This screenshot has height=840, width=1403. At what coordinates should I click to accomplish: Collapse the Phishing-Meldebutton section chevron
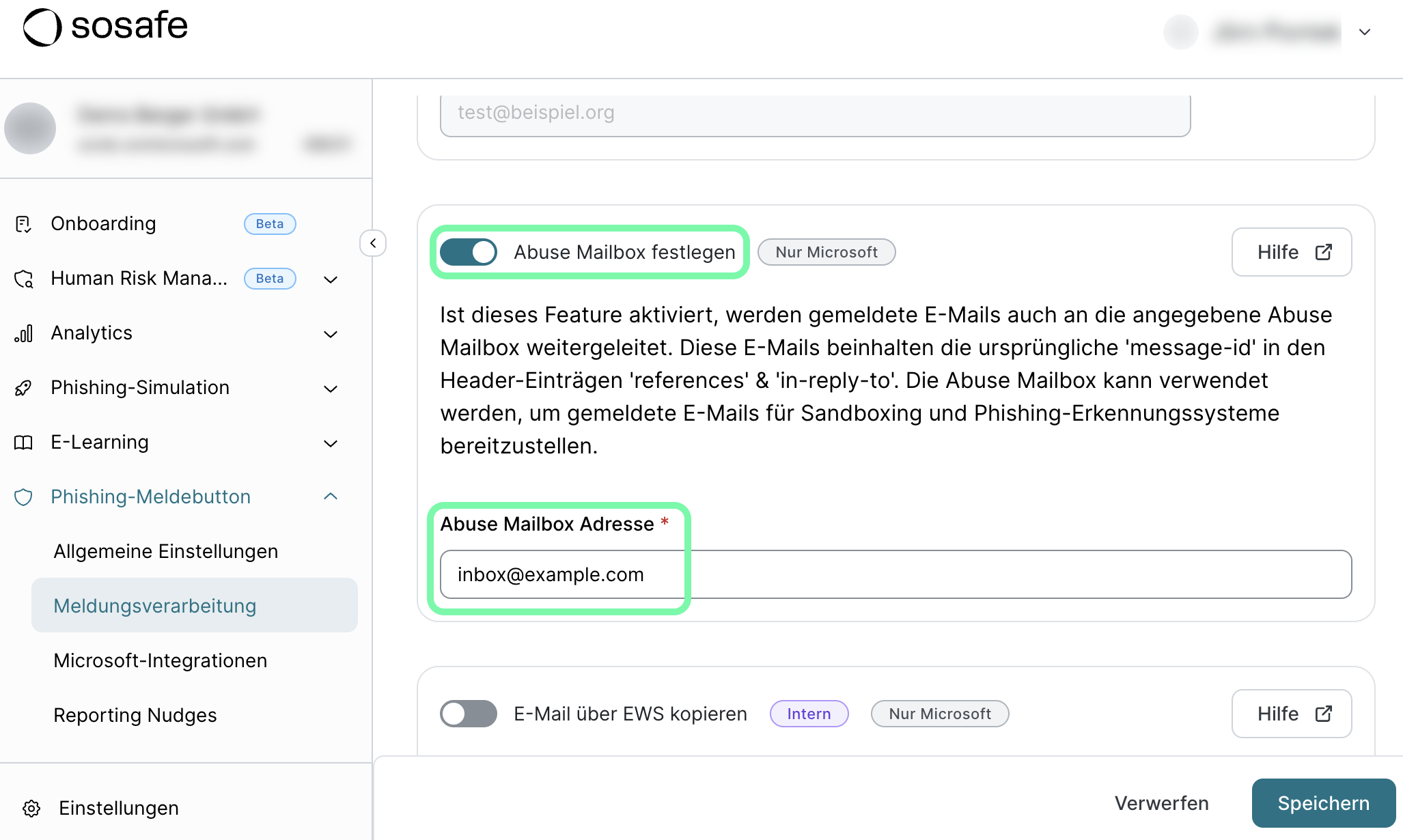click(x=331, y=496)
